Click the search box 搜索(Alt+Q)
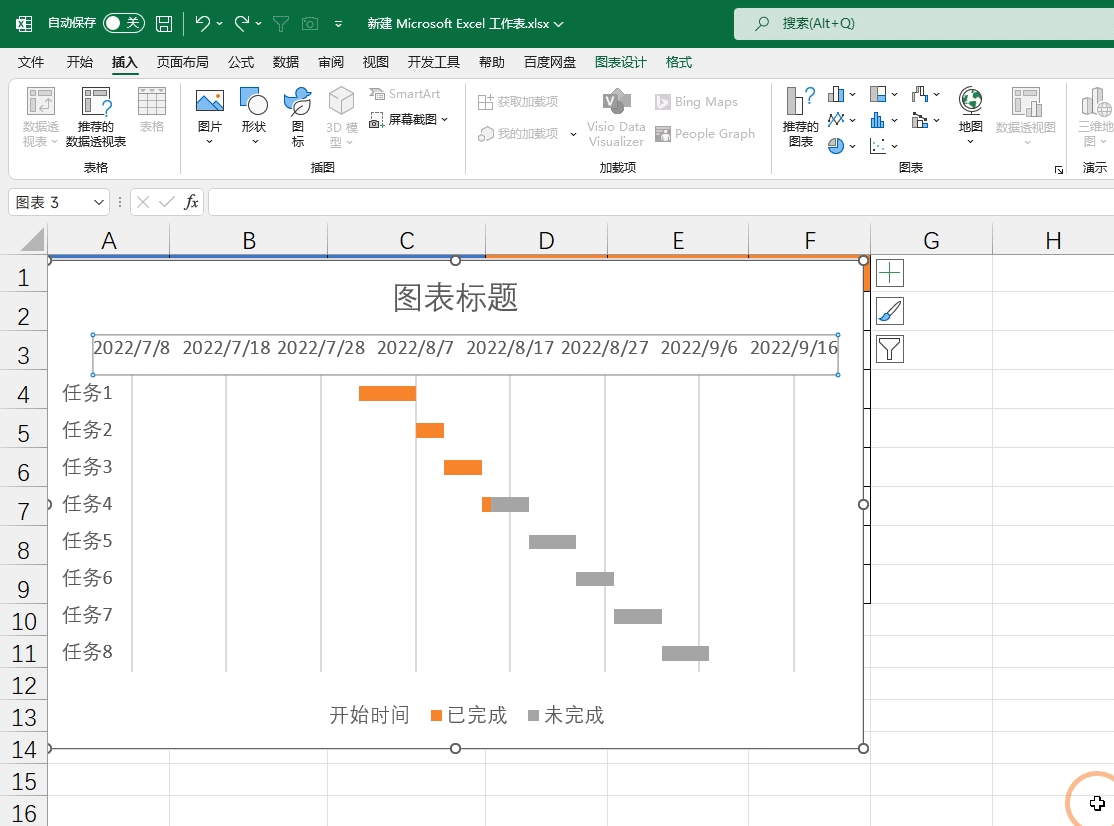 click(924, 23)
